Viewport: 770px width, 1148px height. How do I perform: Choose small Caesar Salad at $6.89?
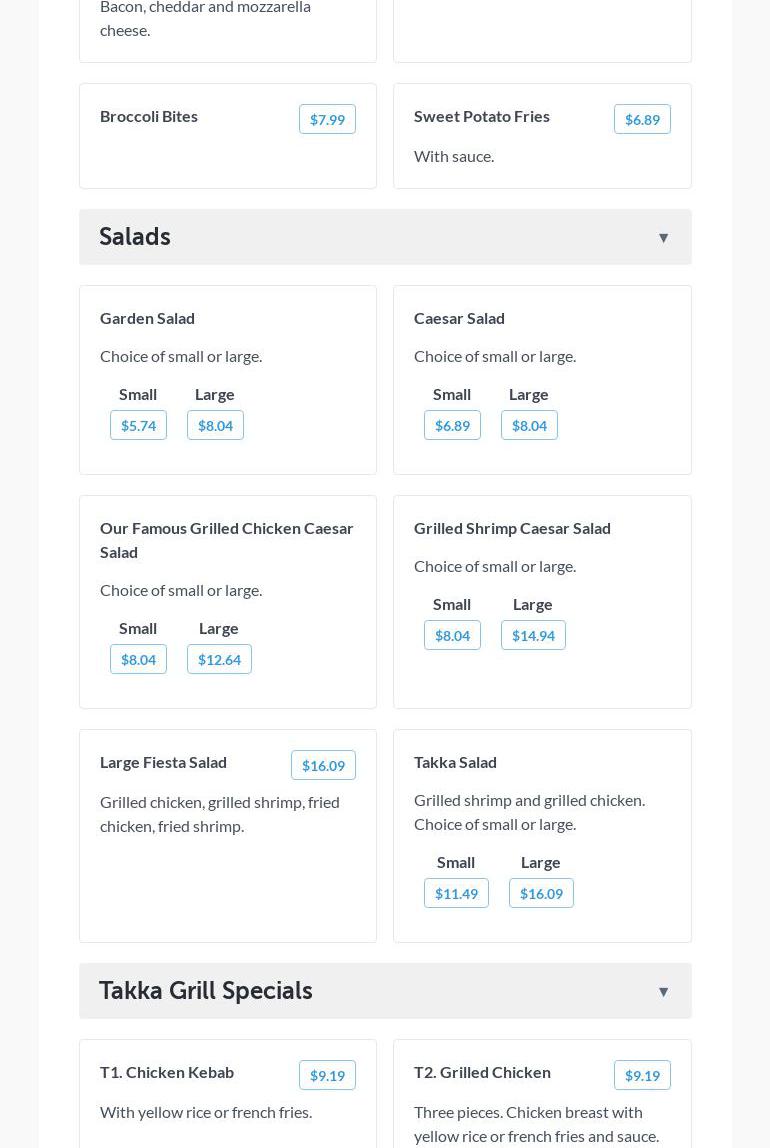coord(452,425)
